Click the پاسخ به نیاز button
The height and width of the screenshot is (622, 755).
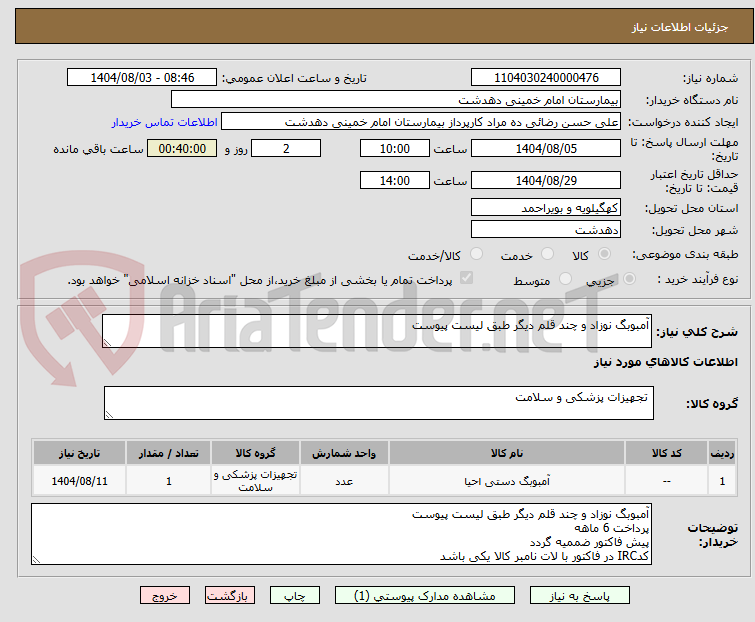580,596
